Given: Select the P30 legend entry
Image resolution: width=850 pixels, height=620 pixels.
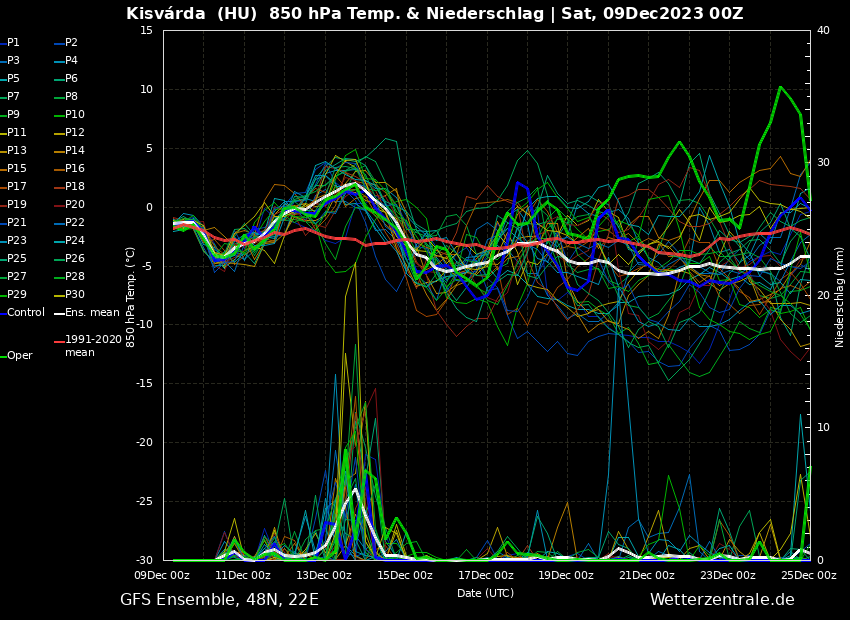Looking at the screenshot, I should tap(74, 295).
